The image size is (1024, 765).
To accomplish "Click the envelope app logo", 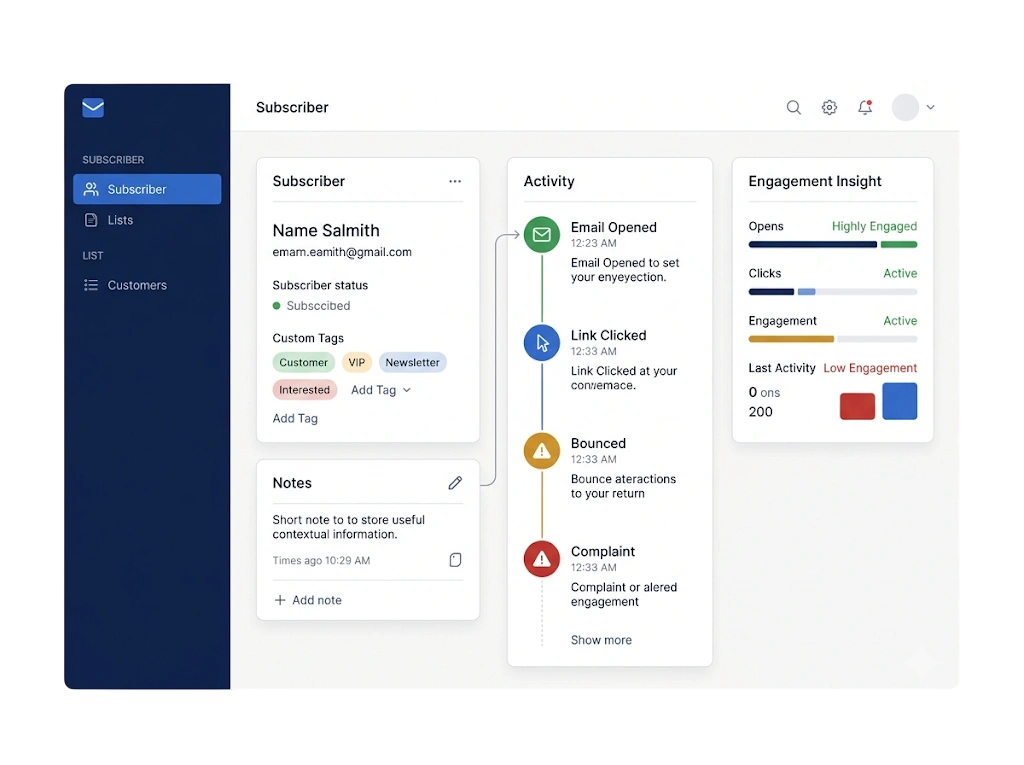I will (93, 107).
